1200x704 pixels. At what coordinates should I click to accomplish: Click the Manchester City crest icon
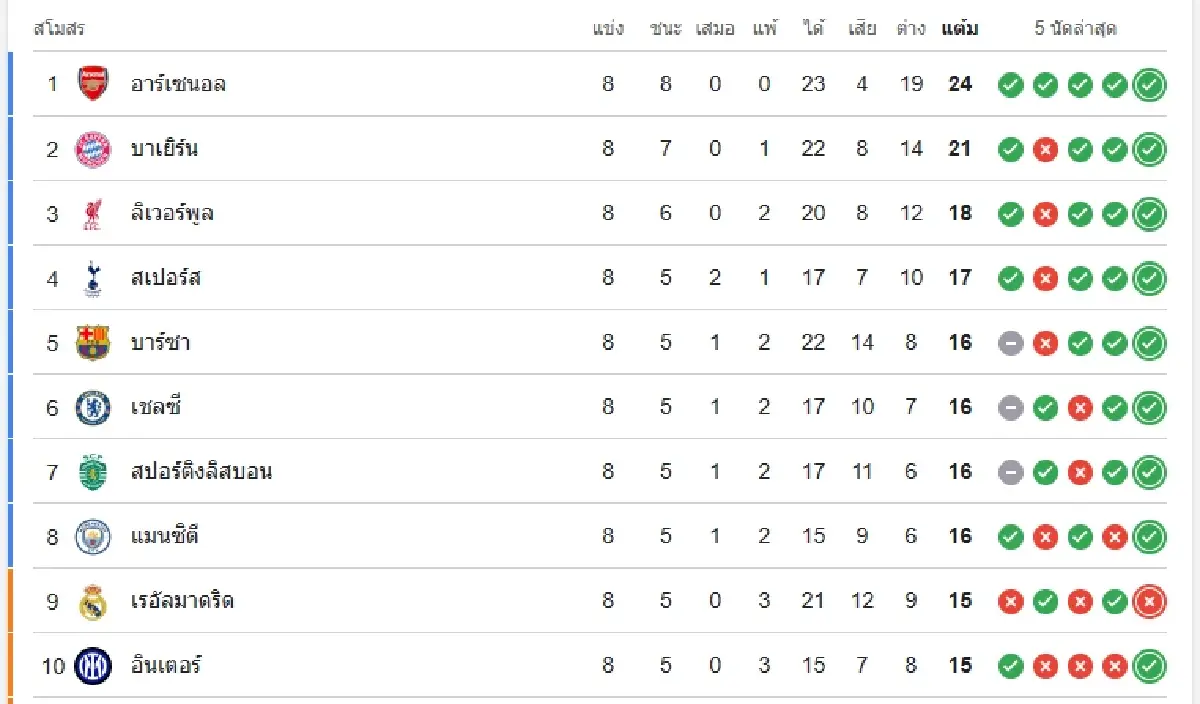click(93, 537)
